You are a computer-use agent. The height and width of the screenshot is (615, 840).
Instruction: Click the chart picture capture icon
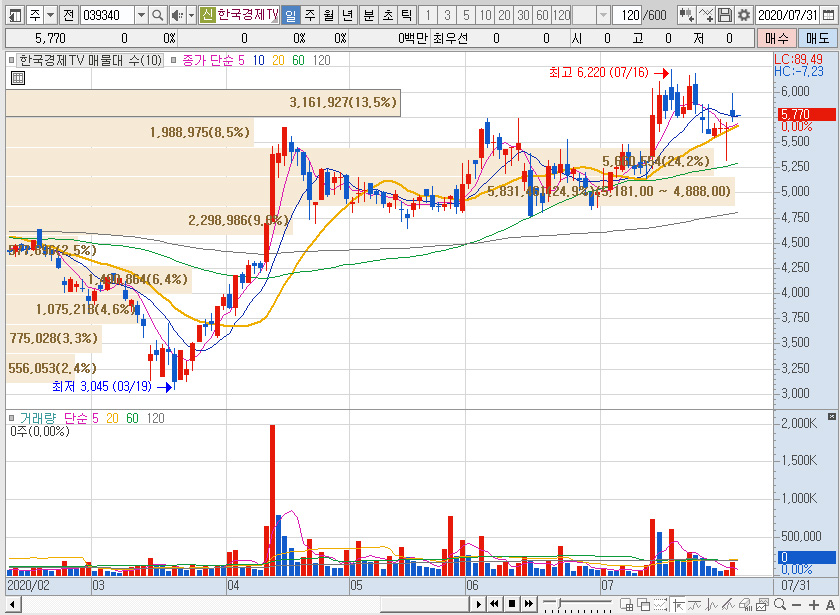(762, 604)
